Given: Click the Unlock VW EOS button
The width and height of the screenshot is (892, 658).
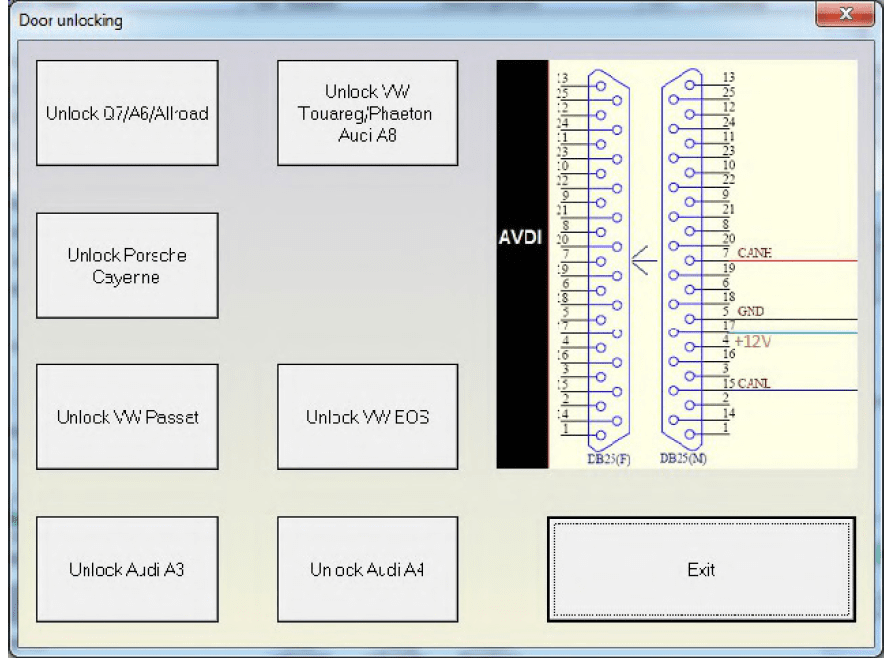Looking at the screenshot, I should (x=367, y=416).
